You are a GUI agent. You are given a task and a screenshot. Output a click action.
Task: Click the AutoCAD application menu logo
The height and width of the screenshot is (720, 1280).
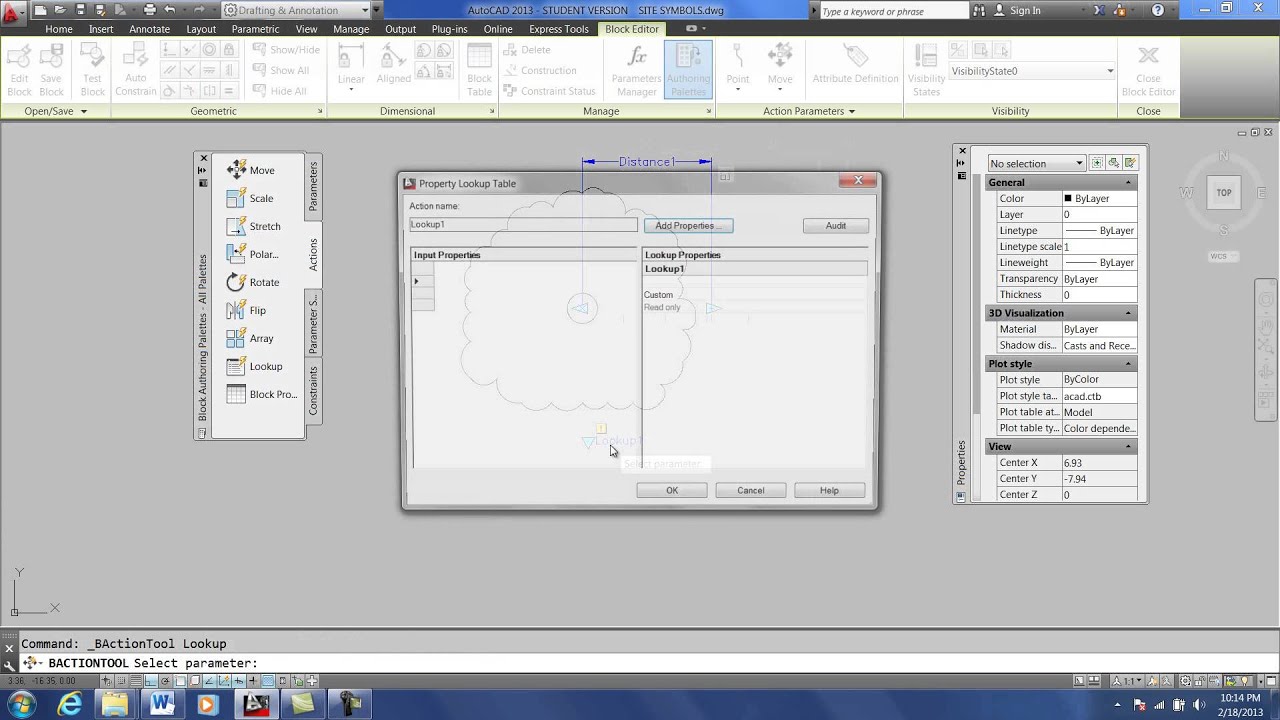[x=13, y=12]
